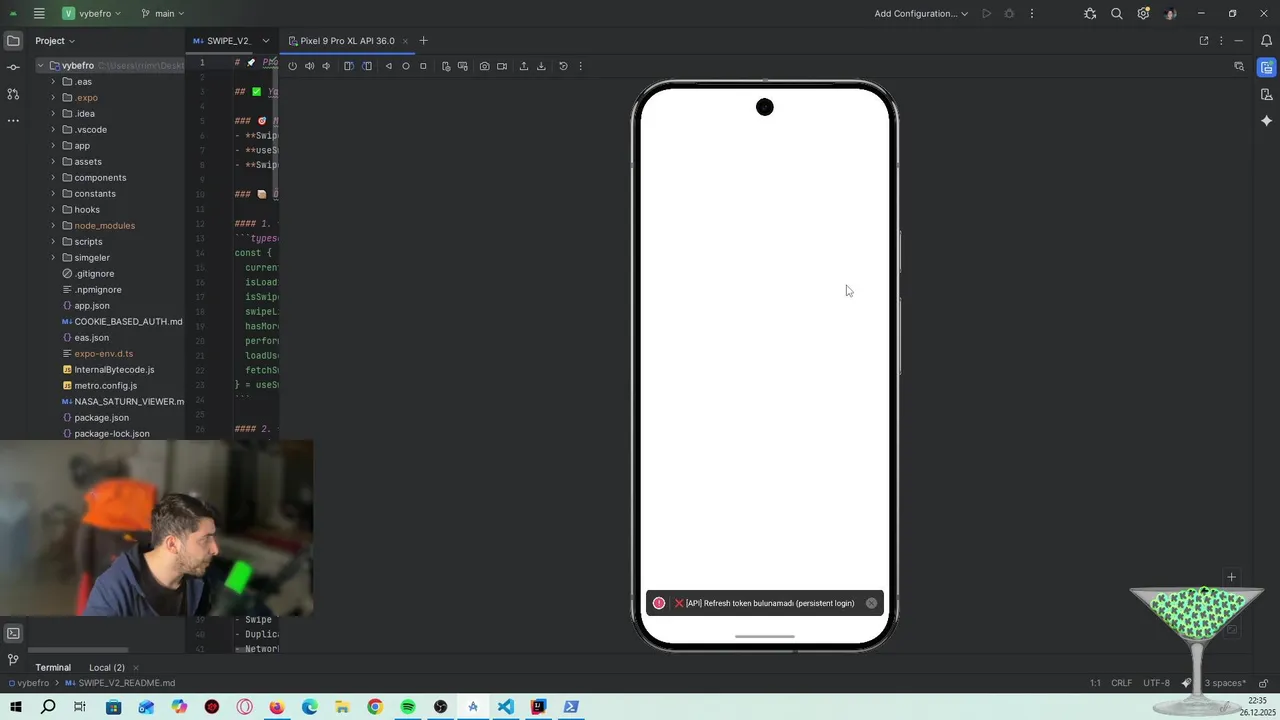Open the vybefro project dropdown
The width and height of the screenshot is (1280, 720).
pyautogui.click(x=92, y=14)
